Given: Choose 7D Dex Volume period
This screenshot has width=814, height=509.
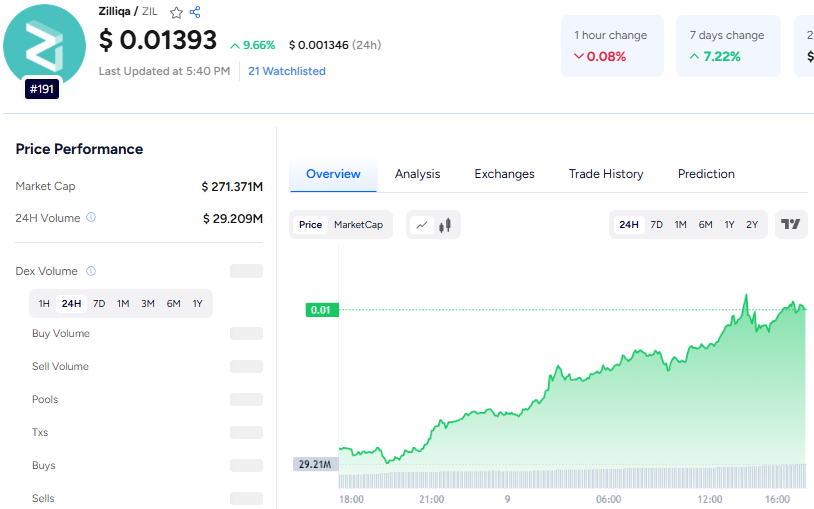Looking at the screenshot, I should [x=99, y=303].
